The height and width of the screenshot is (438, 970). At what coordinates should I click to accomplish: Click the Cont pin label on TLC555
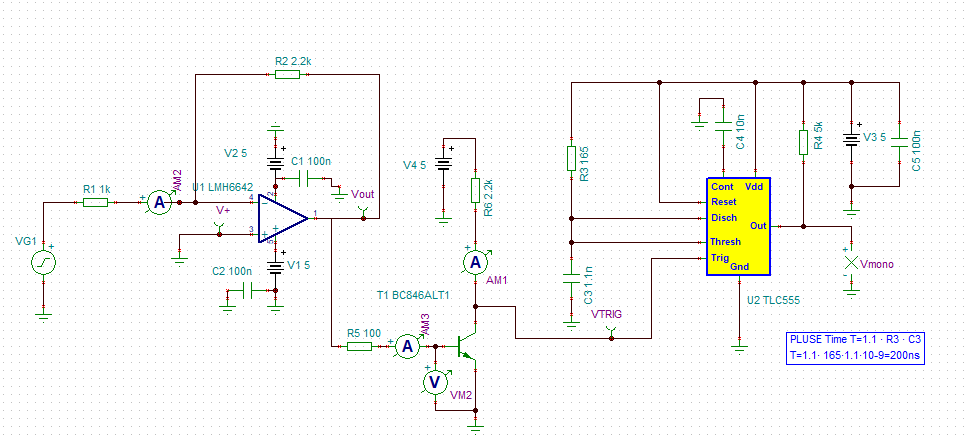click(x=723, y=186)
